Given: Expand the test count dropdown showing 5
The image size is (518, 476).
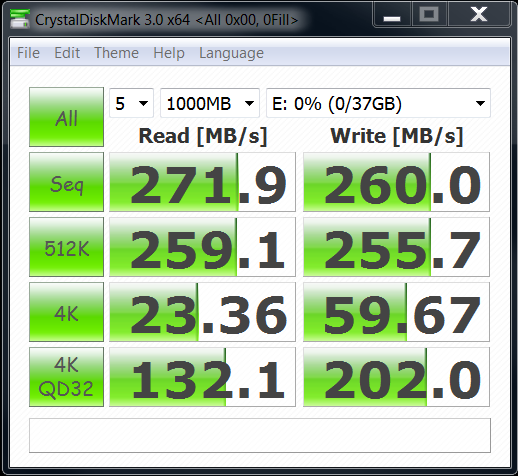Looking at the screenshot, I should point(131,103).
